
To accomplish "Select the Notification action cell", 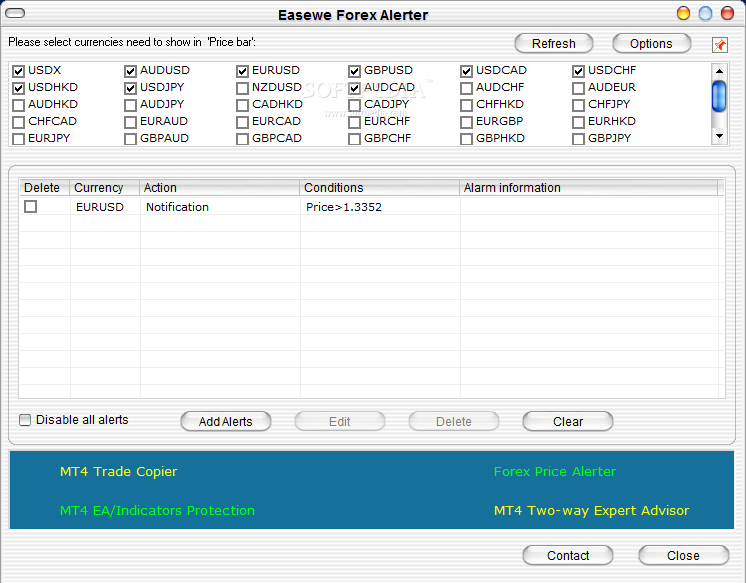I will (220, 207).
